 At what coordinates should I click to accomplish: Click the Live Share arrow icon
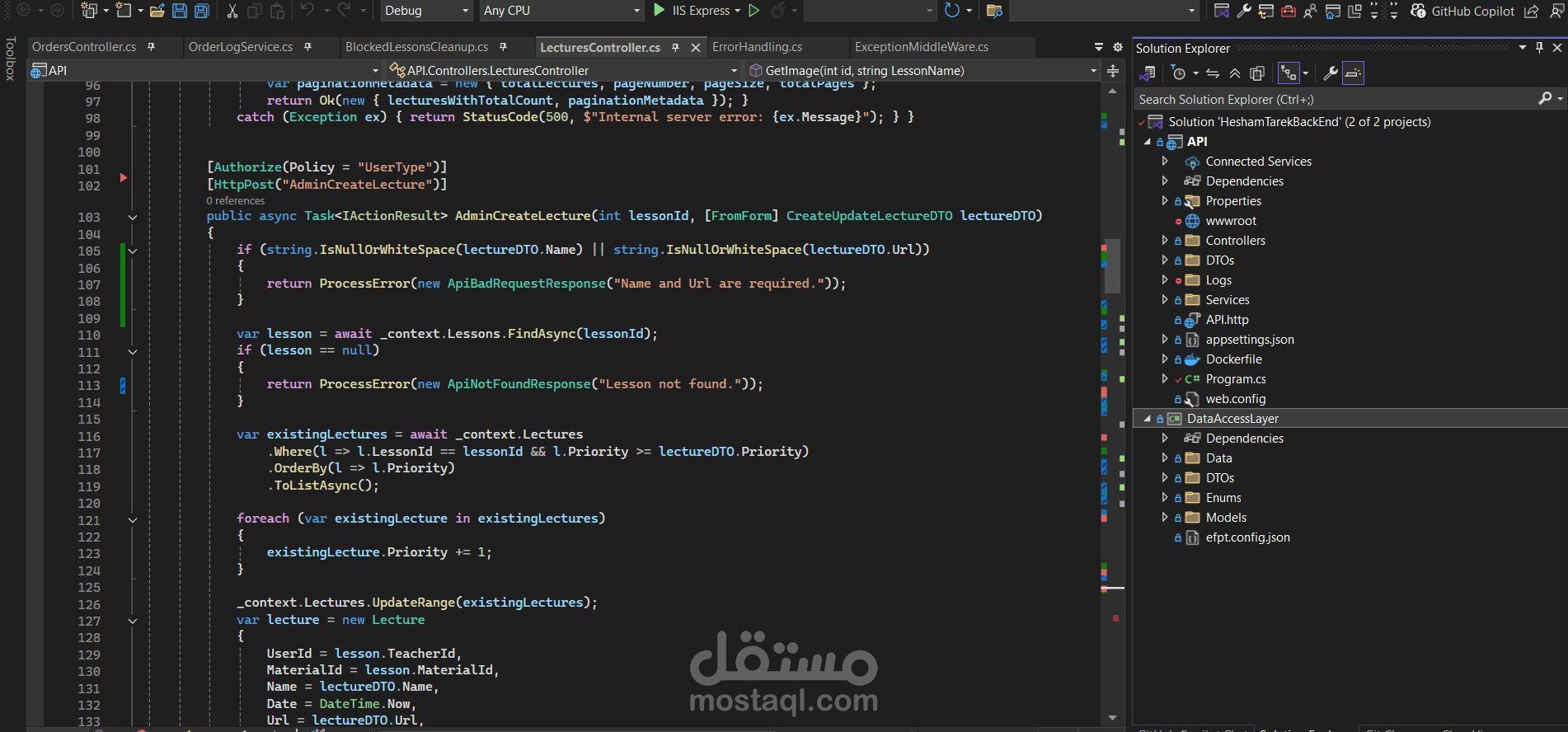(1532, 11)
